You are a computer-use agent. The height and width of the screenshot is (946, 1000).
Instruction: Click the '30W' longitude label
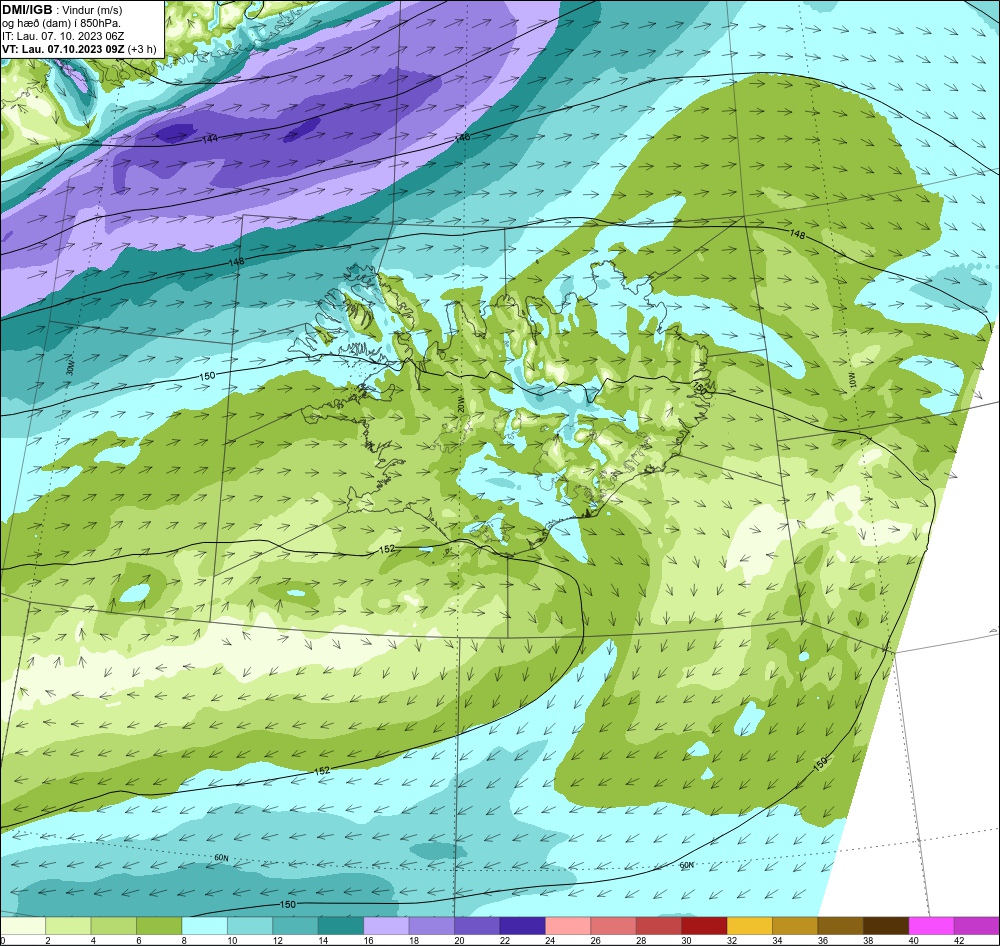tap(69, 368)
